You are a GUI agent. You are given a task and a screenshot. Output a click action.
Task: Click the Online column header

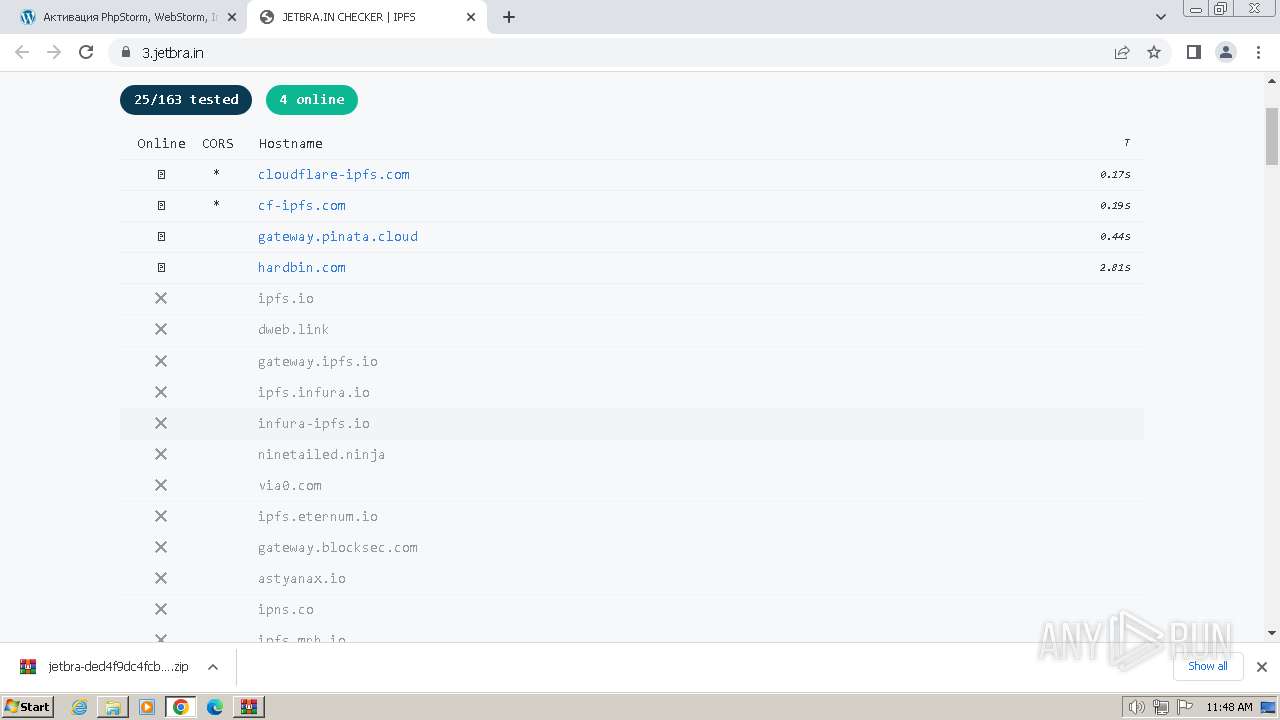coord(161,143)
